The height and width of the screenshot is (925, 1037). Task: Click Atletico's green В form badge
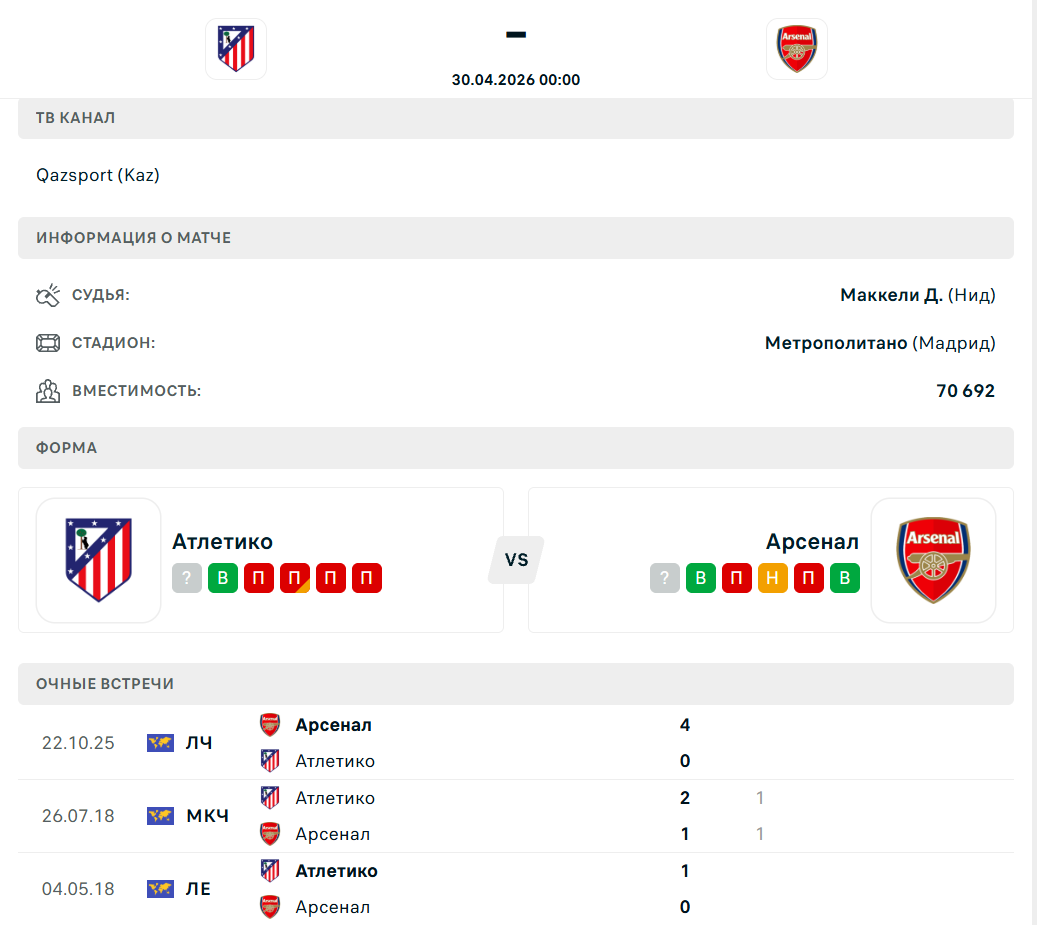pyautogui.click(x=223, y=578)
